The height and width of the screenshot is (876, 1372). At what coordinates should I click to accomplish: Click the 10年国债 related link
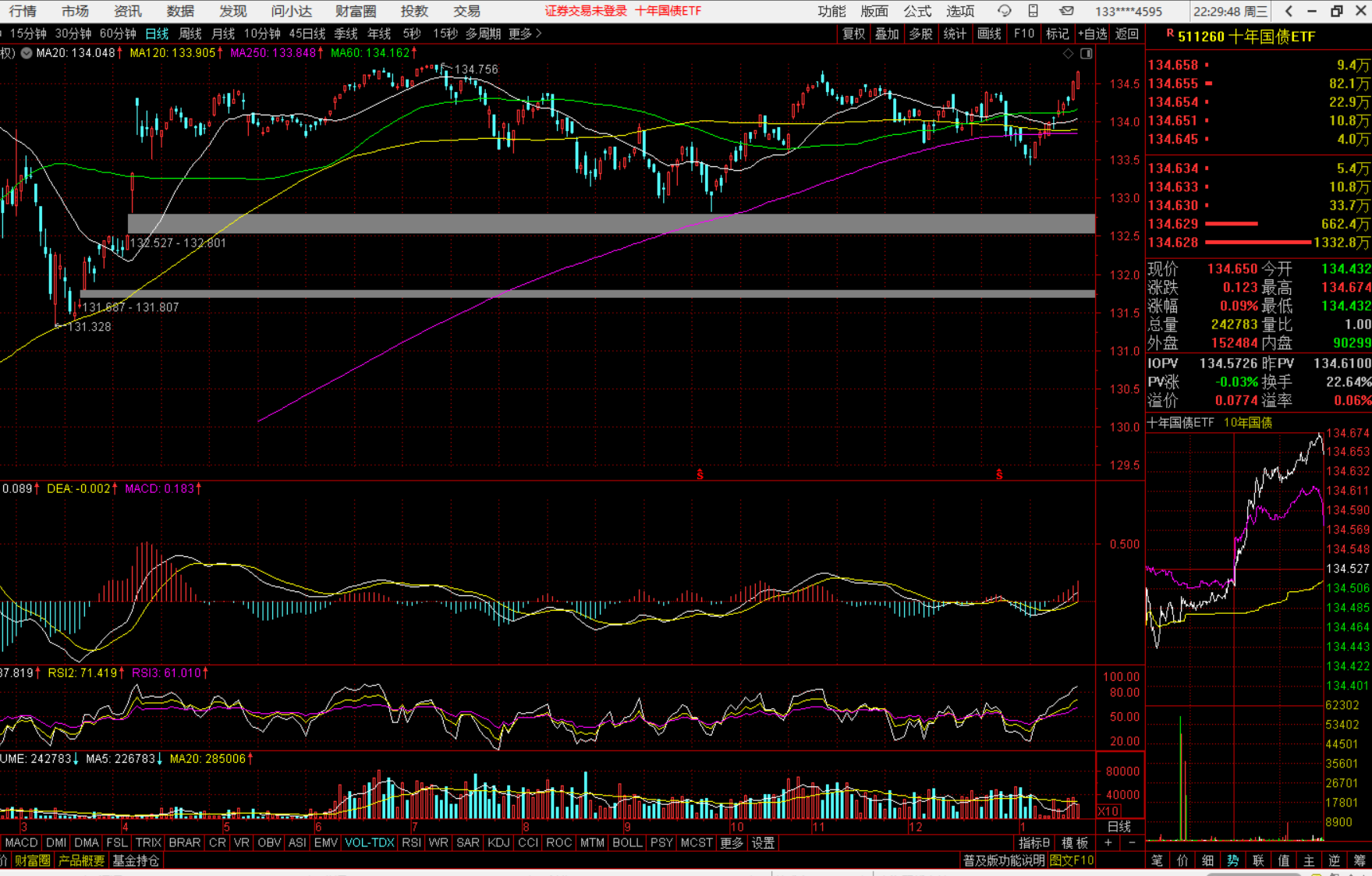1248,423
